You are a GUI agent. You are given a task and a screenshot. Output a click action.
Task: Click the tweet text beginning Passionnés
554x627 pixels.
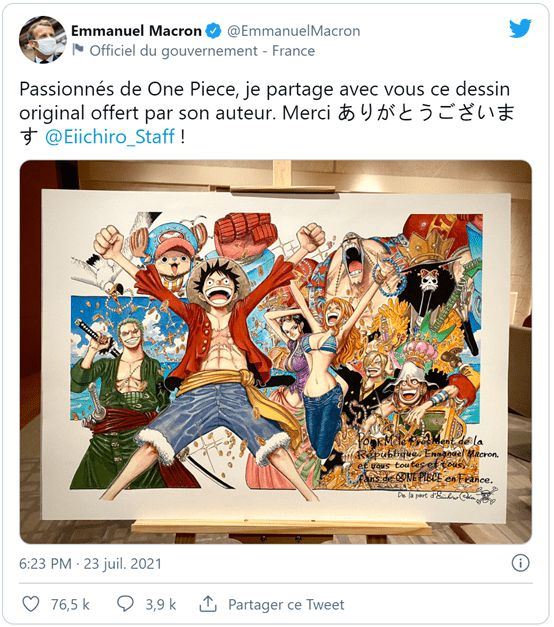coord(266,113)
